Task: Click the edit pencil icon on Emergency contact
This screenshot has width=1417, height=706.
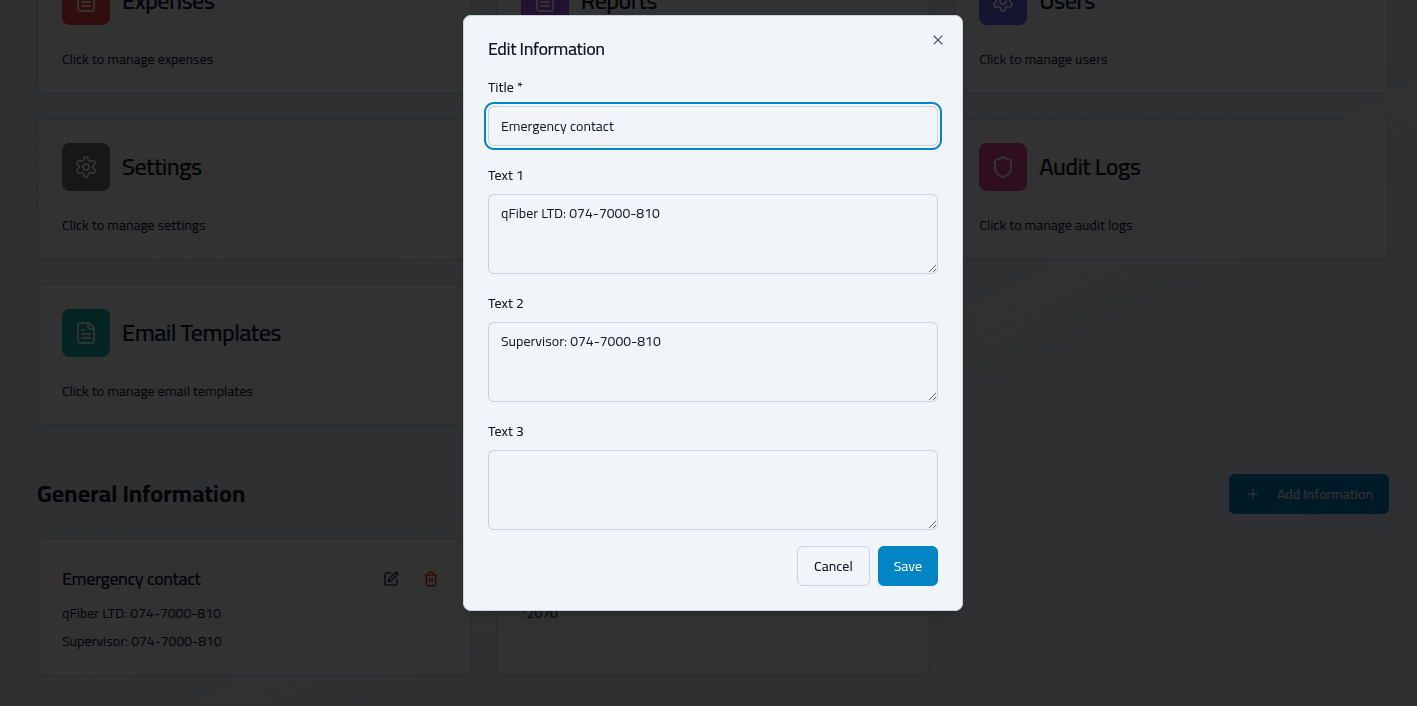Action: coord(391,579)
